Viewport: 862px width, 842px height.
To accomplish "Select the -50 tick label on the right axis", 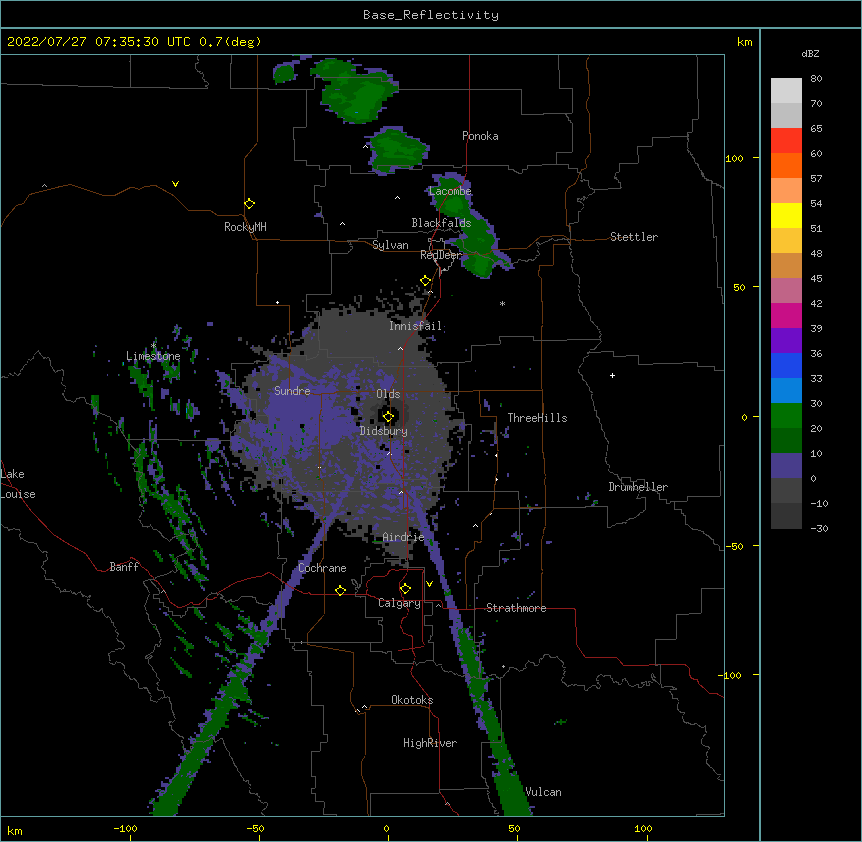I will (734, 546).
